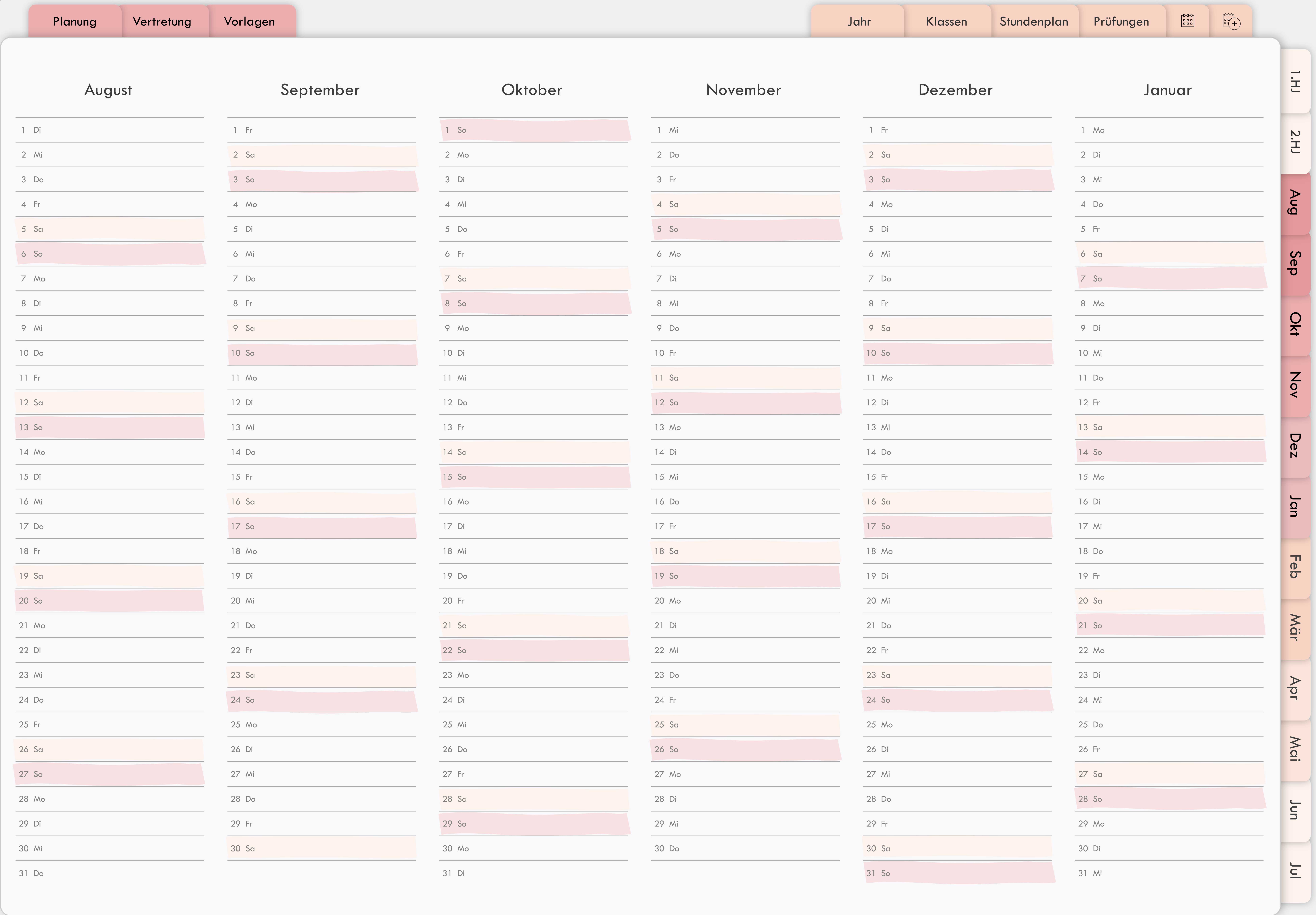
Task: Select the November '1 Mi' row
Action: (x=745, y=130)
